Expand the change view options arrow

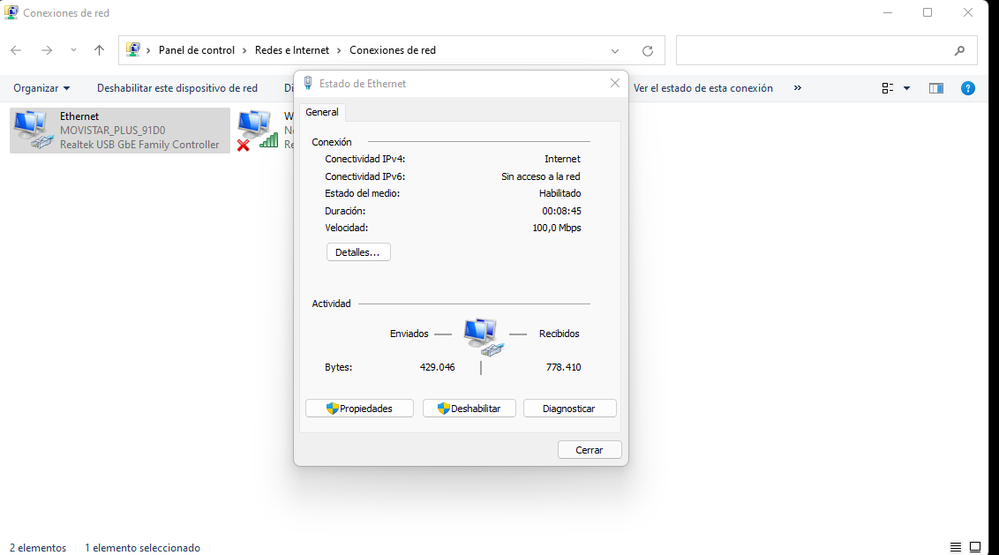click(x=907, y=88)
